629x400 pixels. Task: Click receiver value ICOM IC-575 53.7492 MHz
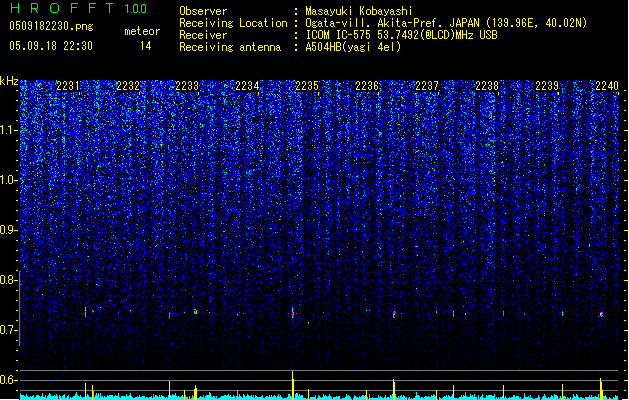click(401, 35)
